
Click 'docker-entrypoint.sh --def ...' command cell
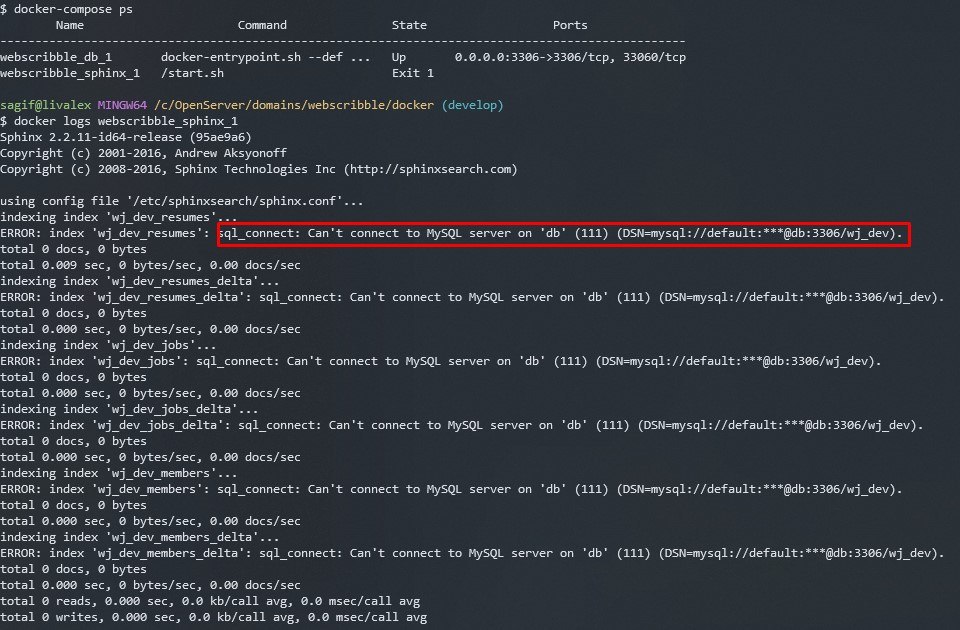click(266, 57)
